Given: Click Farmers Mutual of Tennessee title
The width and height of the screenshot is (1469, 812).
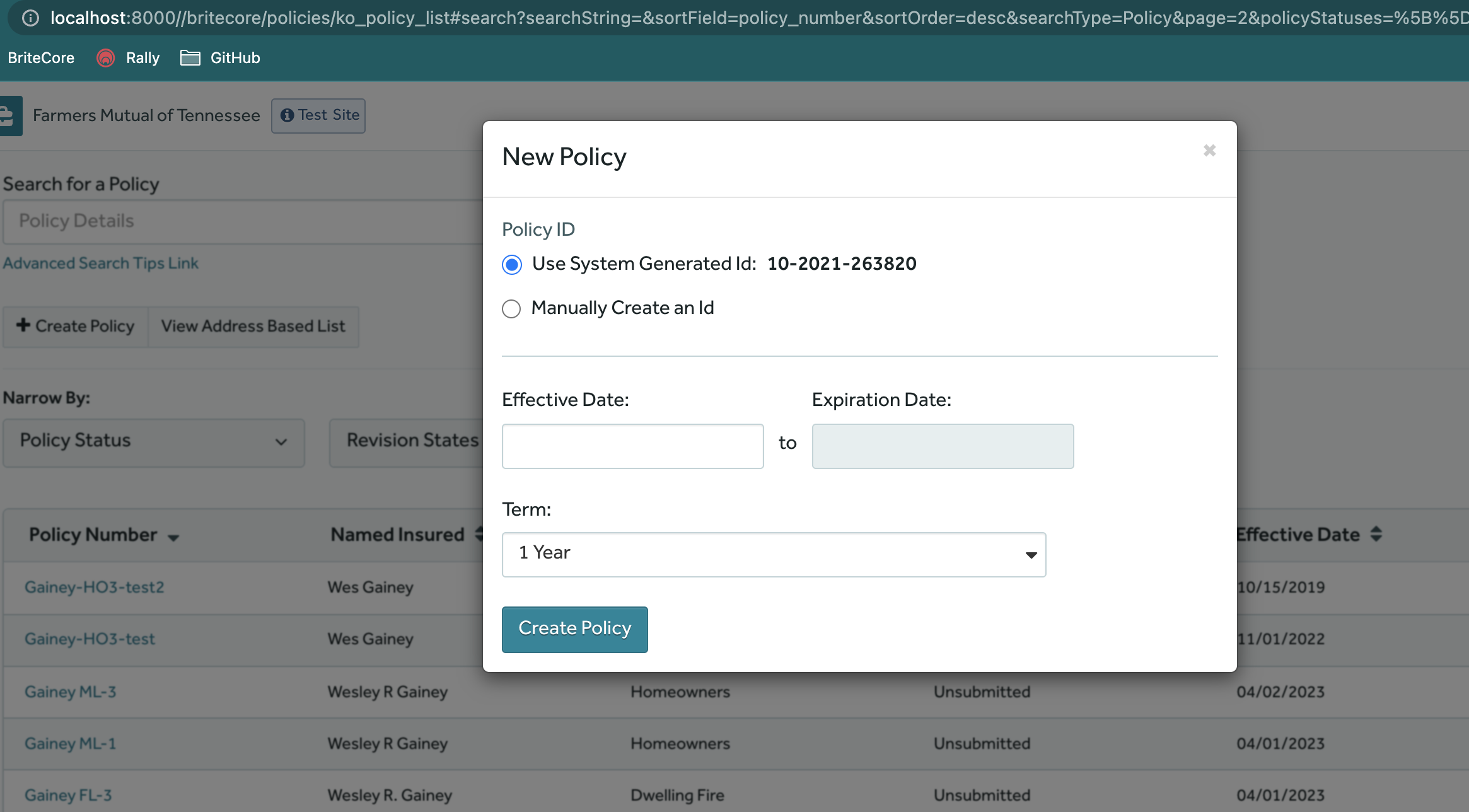Looking at the screenshot, I should point(146,115).
